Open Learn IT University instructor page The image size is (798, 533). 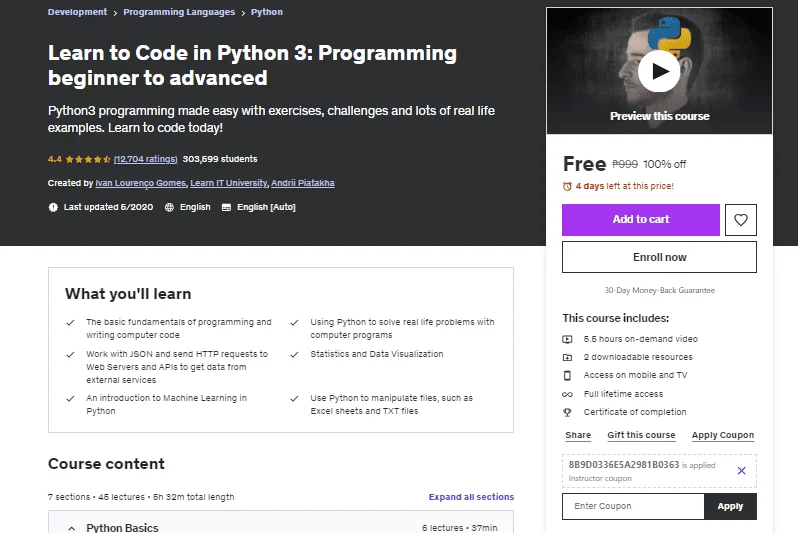[x=229, y=183]
